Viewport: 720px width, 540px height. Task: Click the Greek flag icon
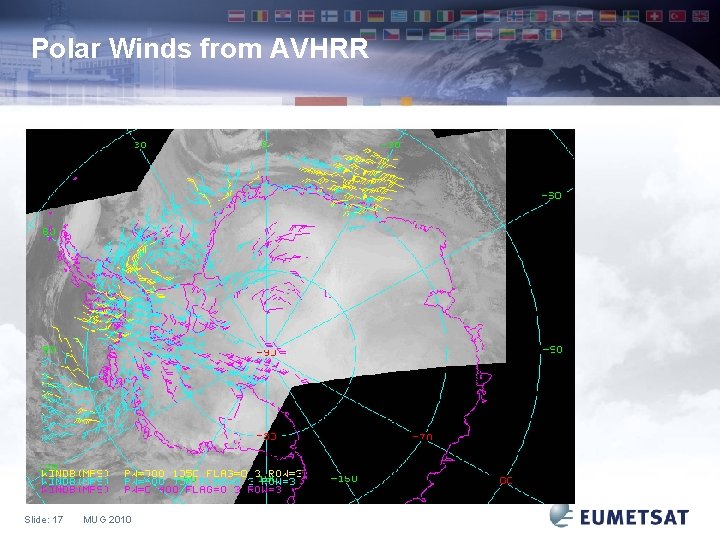click(x=399, y=17)
